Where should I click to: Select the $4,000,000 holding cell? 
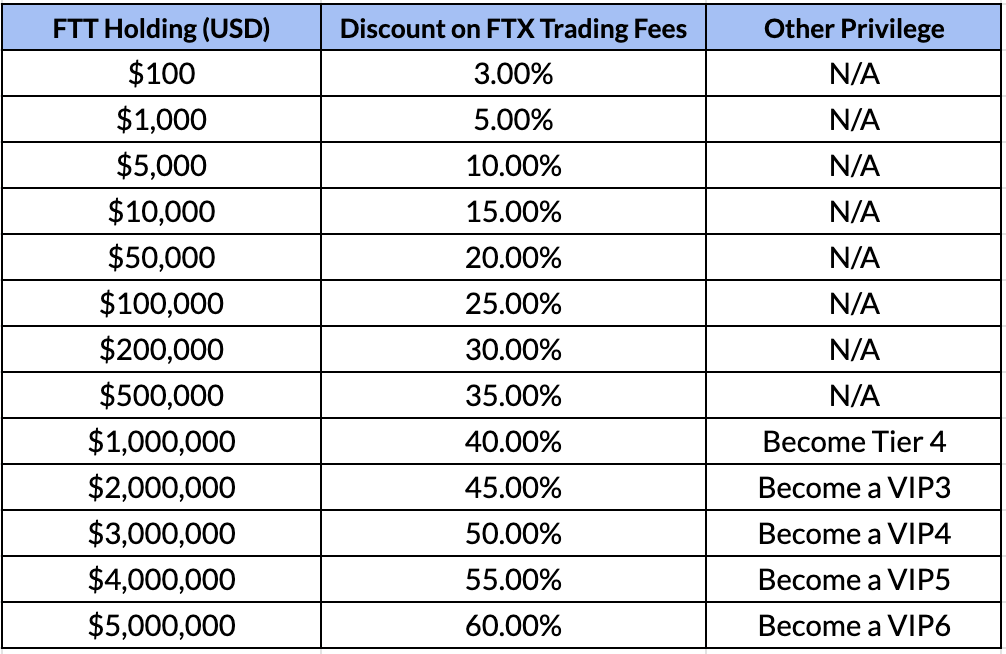[162, 580]
